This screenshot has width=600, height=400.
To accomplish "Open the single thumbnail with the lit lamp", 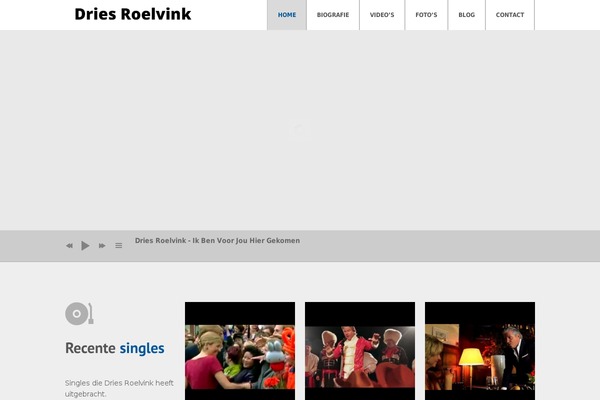I will (480, 351).
